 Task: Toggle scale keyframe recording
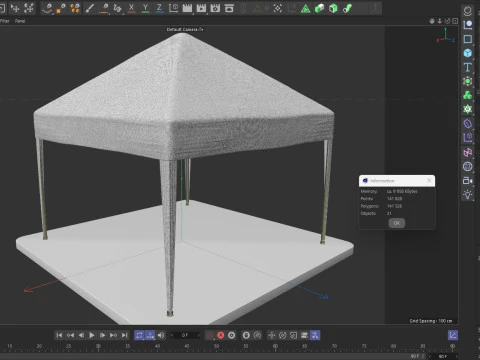point(293,335)
